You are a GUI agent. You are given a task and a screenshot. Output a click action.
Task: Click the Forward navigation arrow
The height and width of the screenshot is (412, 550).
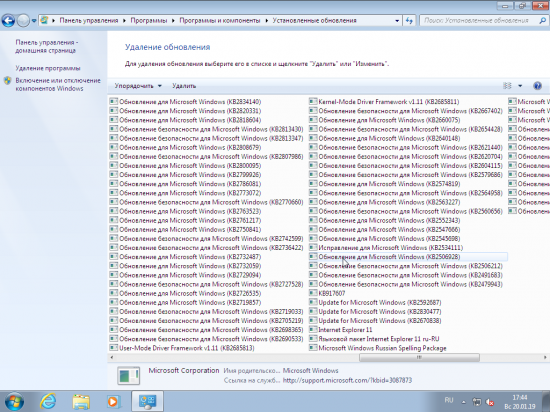(x=23, y=20)
